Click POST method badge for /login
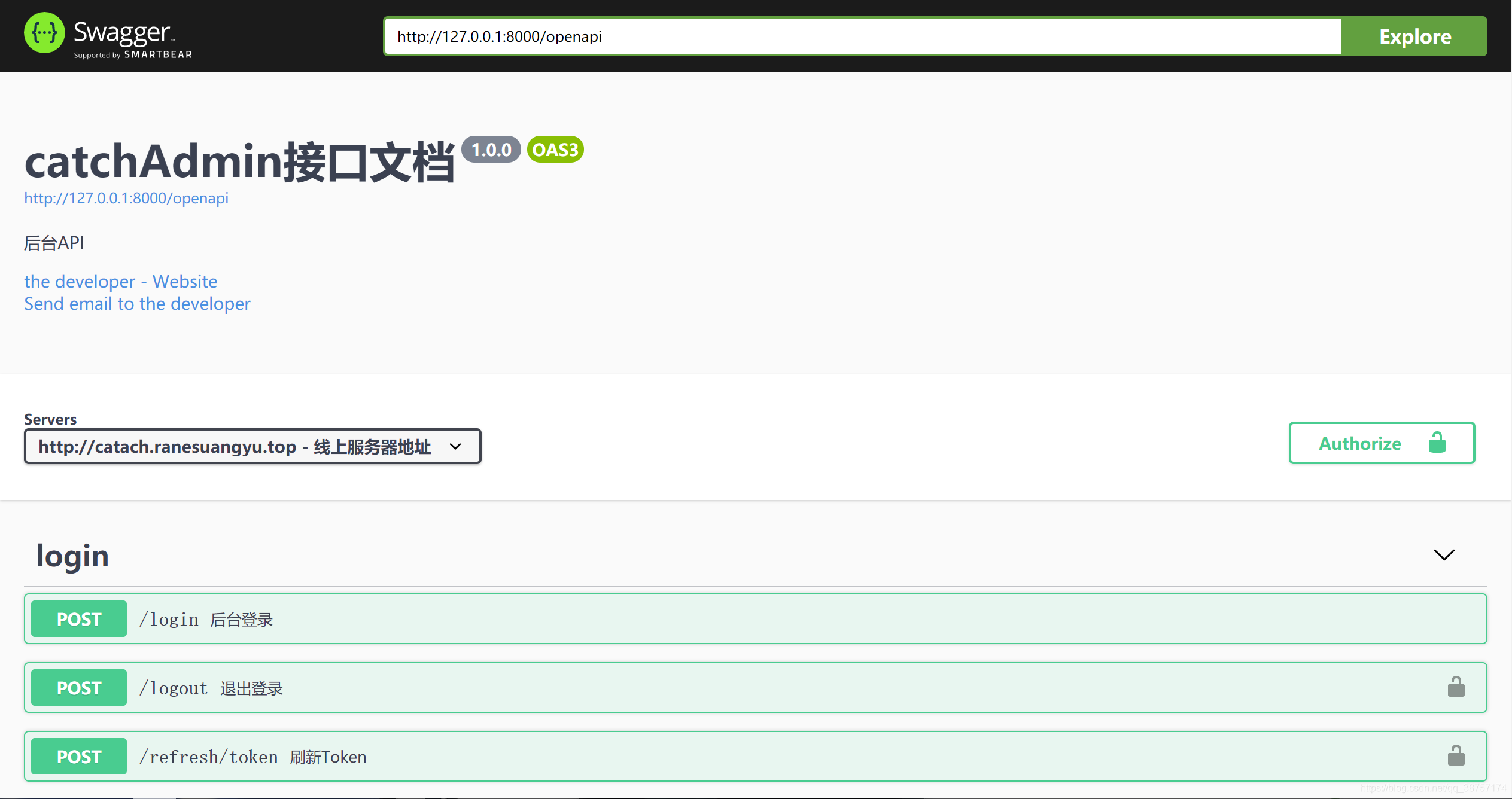 coord(79,619)
